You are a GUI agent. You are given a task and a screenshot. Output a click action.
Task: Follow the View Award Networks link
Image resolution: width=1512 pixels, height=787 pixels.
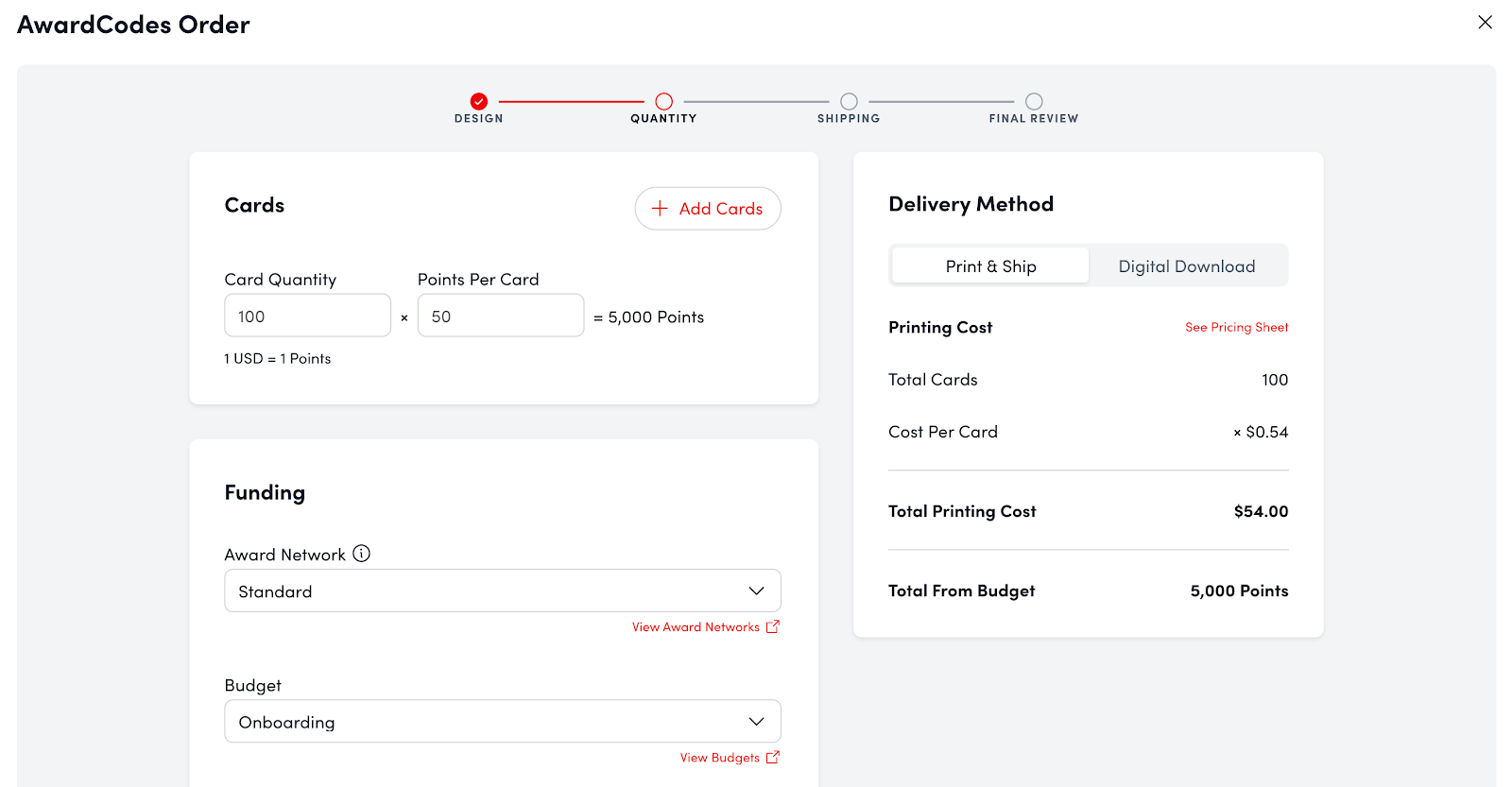696,627
